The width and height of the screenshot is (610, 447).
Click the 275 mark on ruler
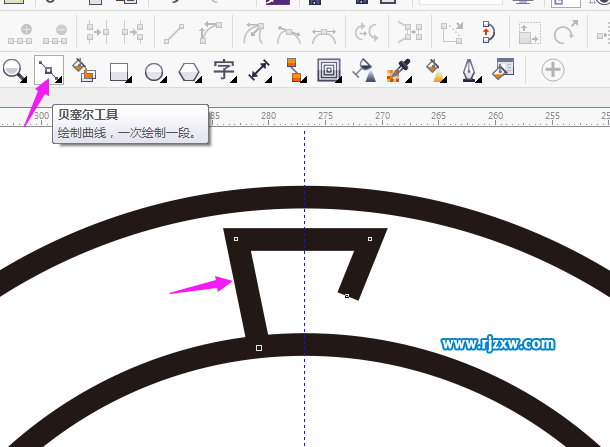[325, 116]
